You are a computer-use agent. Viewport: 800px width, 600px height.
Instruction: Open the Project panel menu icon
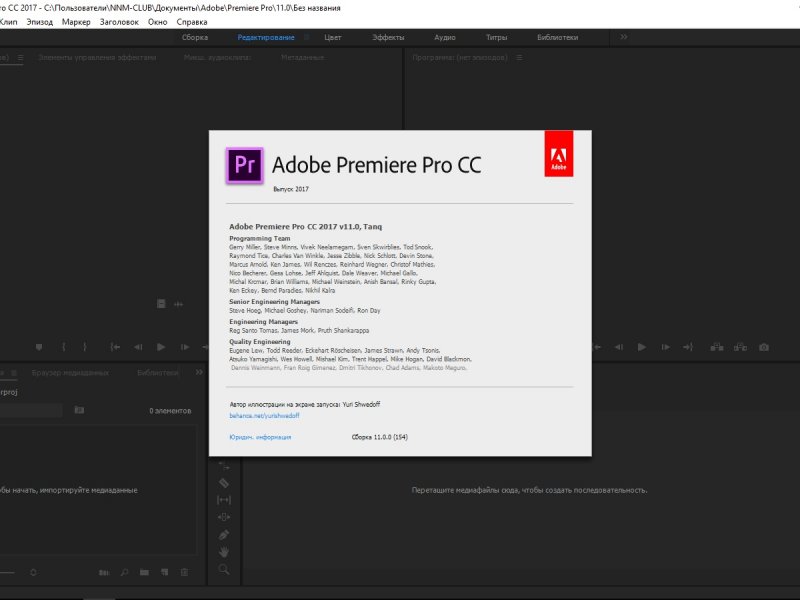click(14, 373)
